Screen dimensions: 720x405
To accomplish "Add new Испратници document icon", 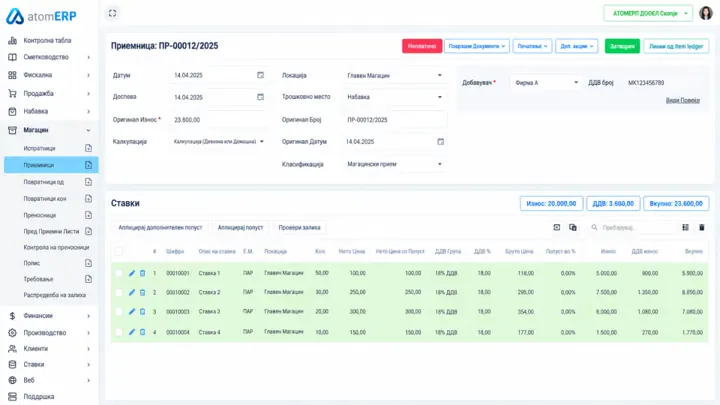I will [88, 148].
